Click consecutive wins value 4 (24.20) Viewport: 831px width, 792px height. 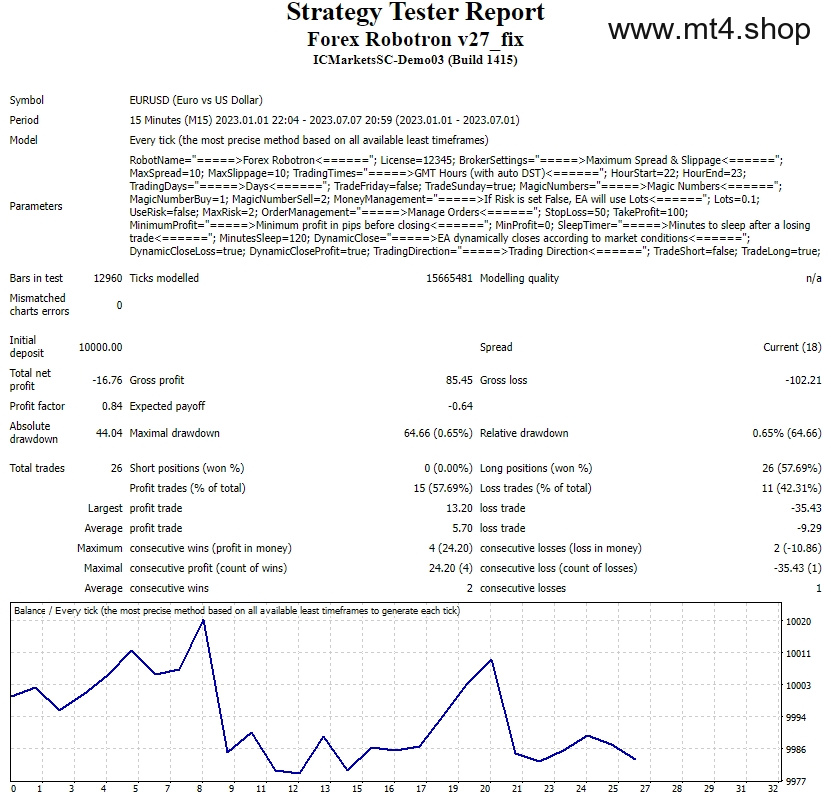click(450, 548)
